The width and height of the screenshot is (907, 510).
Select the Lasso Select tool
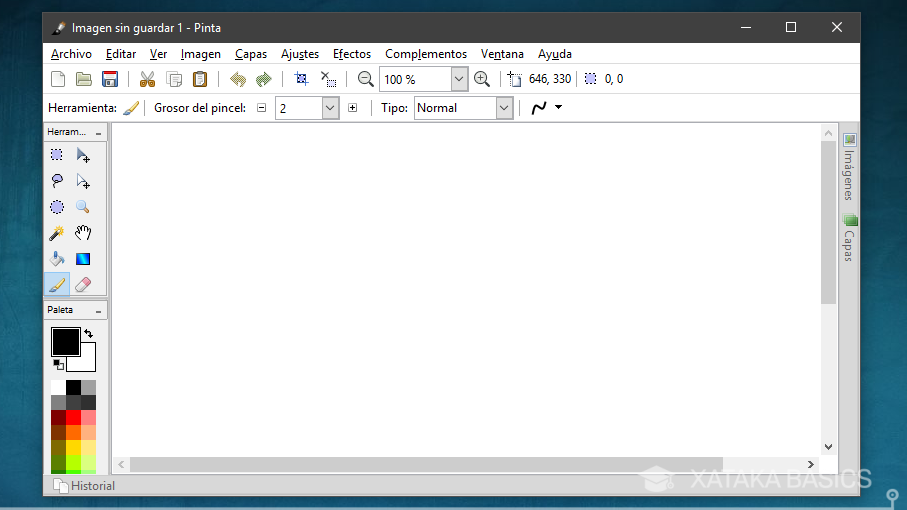click(57, 181)
